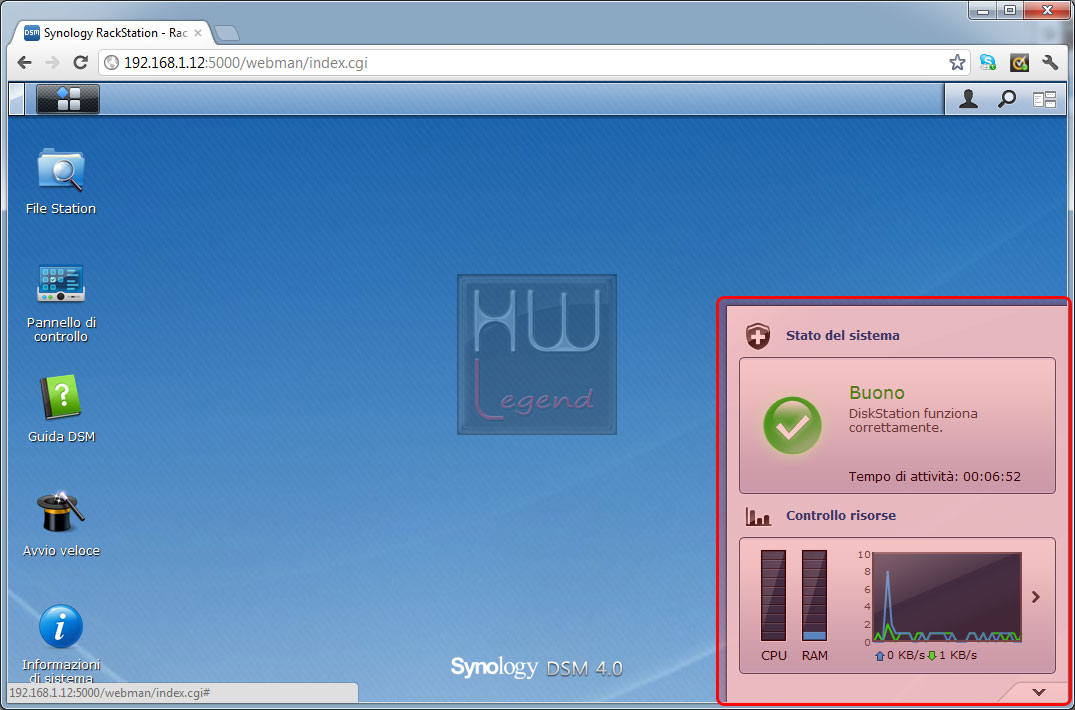Open the DSM main menu button
Viewport: 1075px width, 710px height.
68,99
